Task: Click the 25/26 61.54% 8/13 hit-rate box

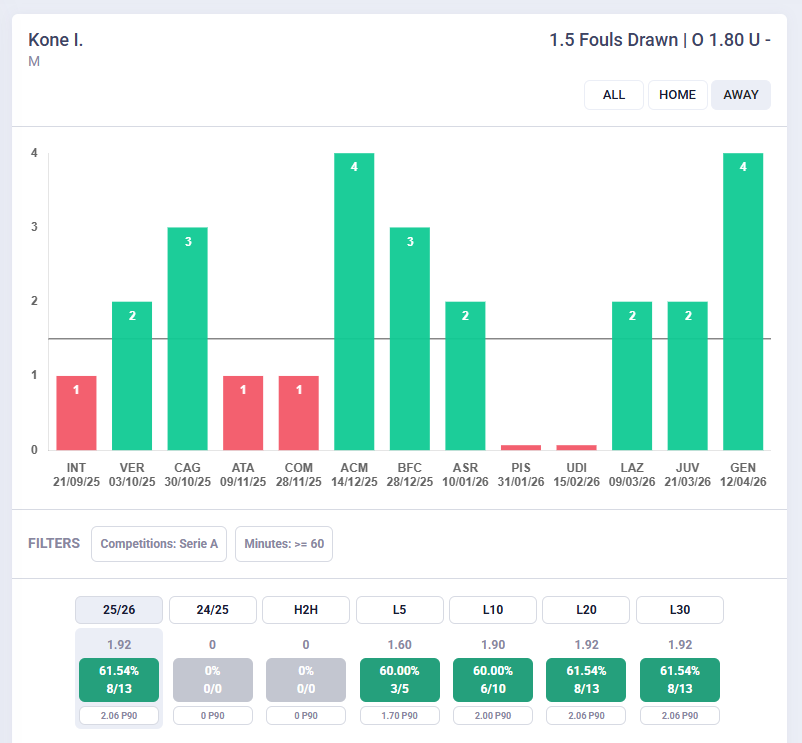Action: pyautogui.click(x=119, y=680)
